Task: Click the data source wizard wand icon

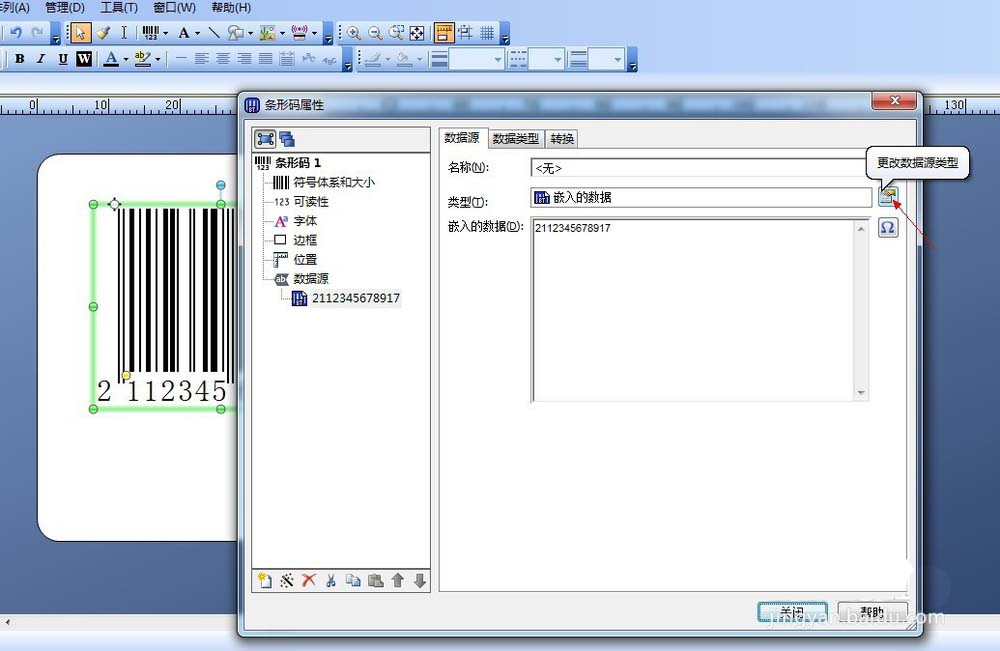Action: coord(286,580)
